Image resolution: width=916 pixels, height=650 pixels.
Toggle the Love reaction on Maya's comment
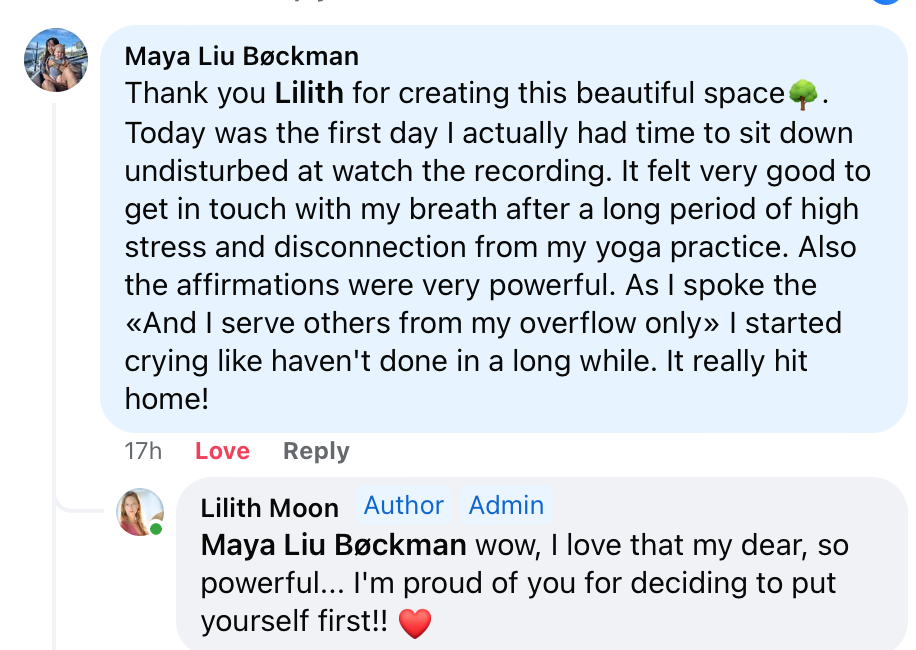pyautogui.click(x=222, y=451)
